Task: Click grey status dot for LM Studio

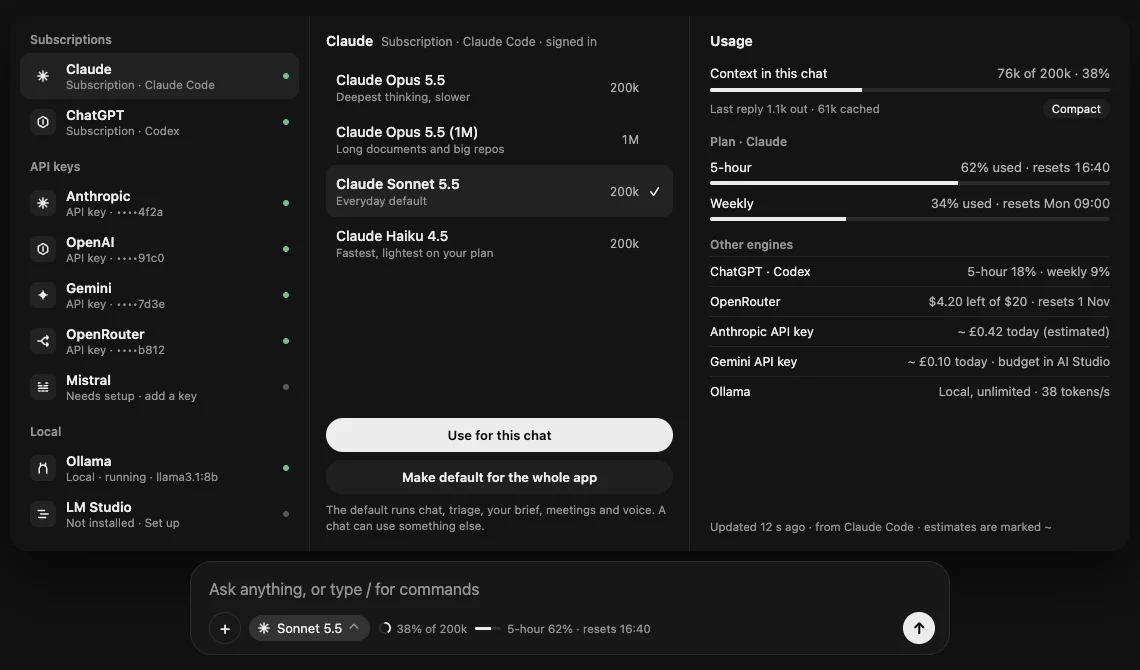Action: [286, 514]
